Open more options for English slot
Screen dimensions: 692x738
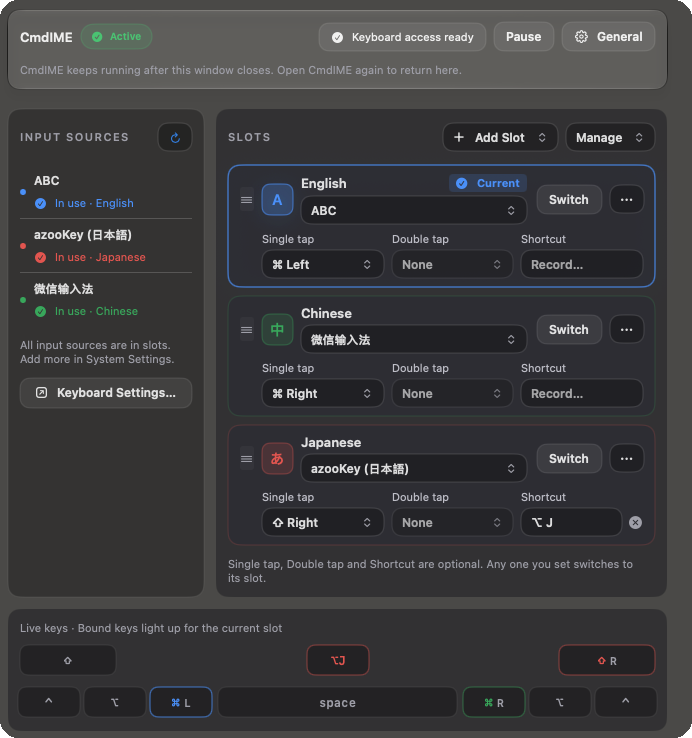point(627,200)
